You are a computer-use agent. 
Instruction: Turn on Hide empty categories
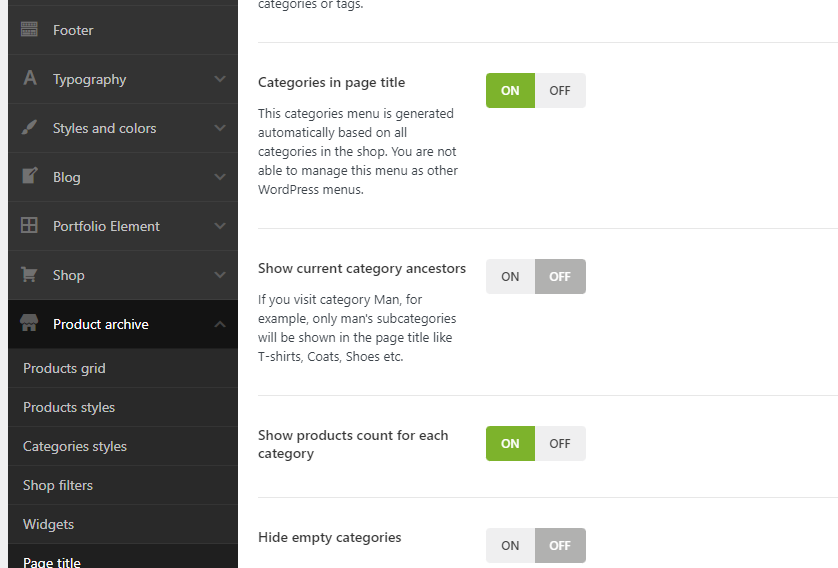(x=510, y=545)
